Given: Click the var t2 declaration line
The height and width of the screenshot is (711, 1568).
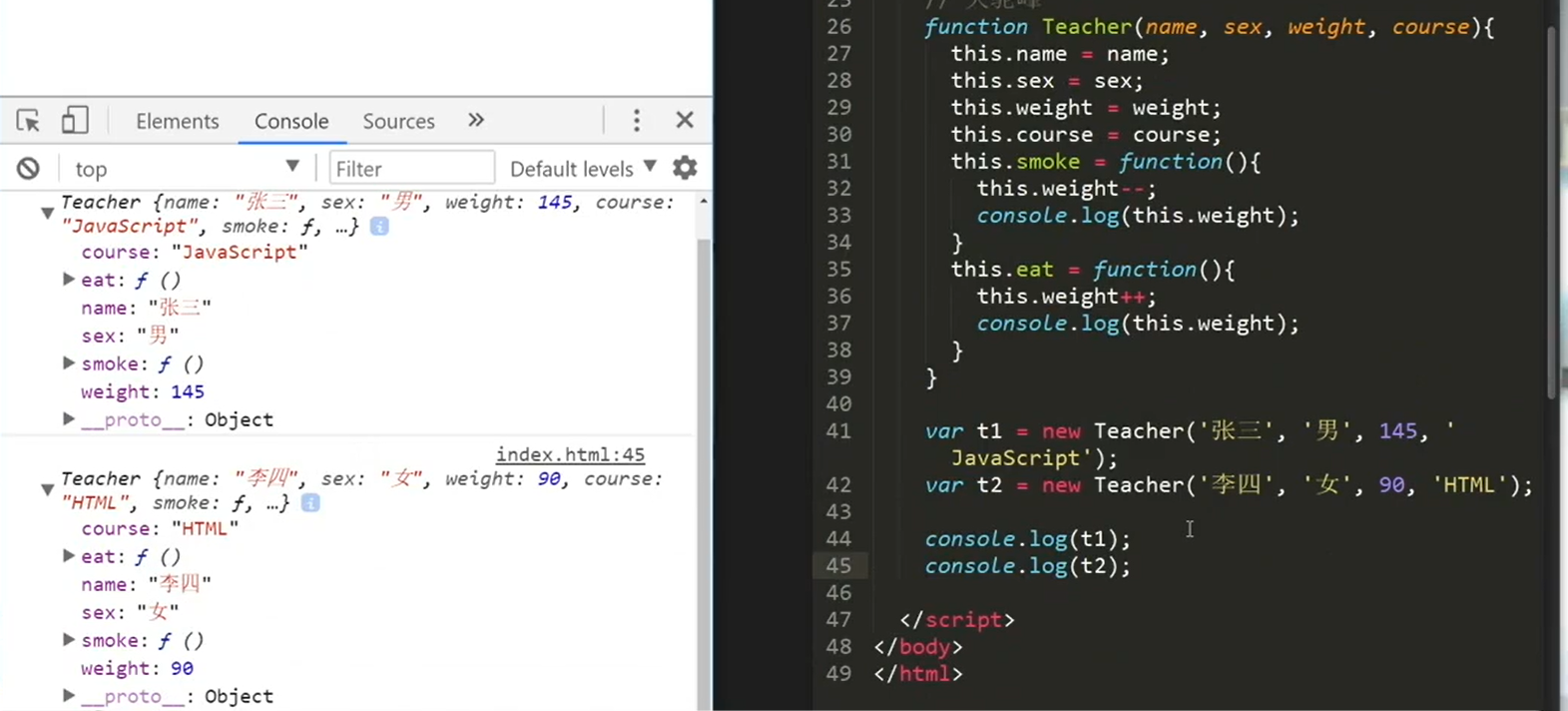Looking at the screenshot, I should point(1228,485).
